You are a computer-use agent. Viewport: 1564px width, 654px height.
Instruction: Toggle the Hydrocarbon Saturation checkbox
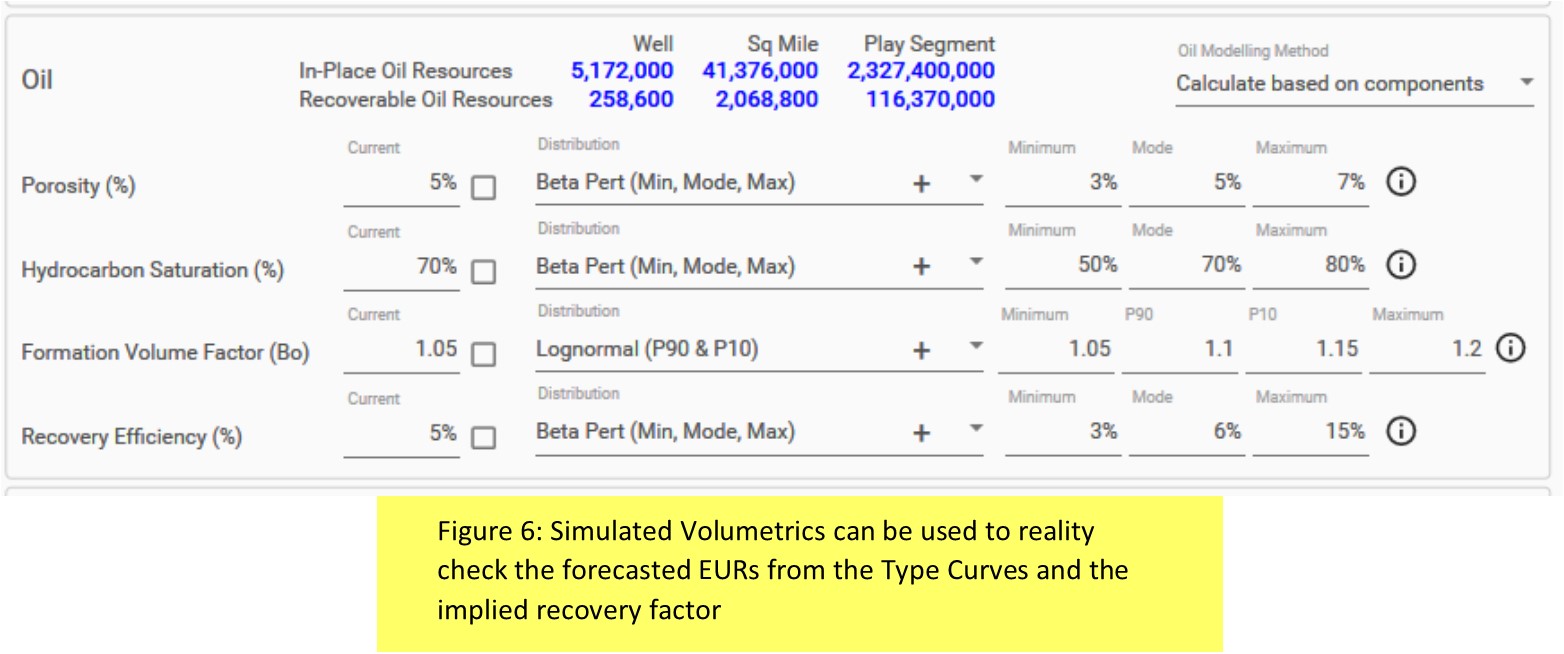tap(483, 271)
